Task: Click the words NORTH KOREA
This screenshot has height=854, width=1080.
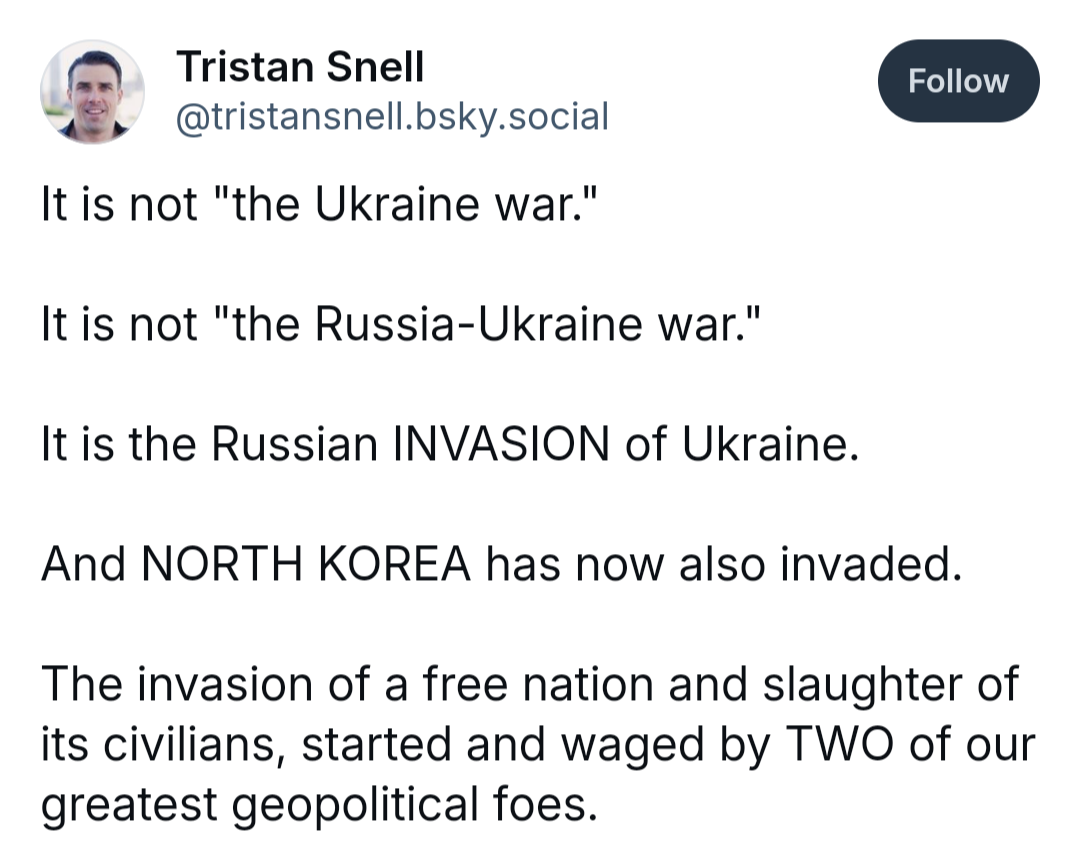Action: click(x=306, y=563)
